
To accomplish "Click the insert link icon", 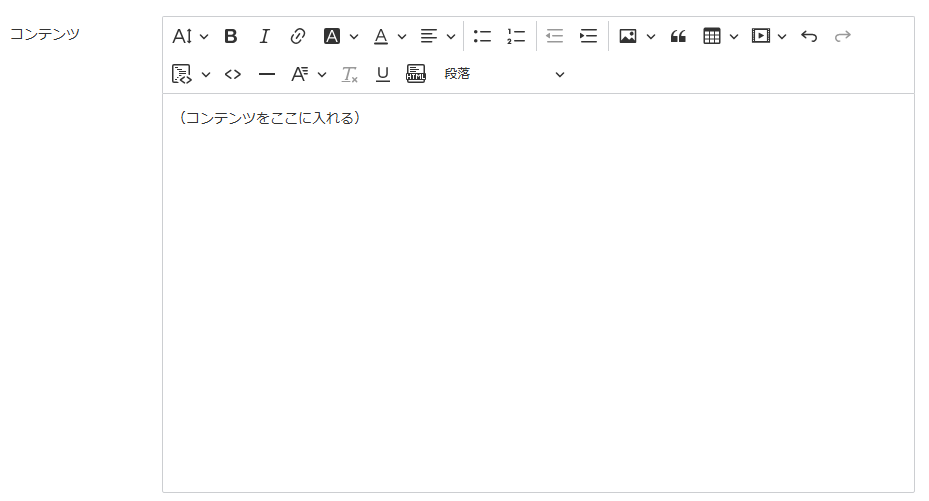I will click(297, 36).
